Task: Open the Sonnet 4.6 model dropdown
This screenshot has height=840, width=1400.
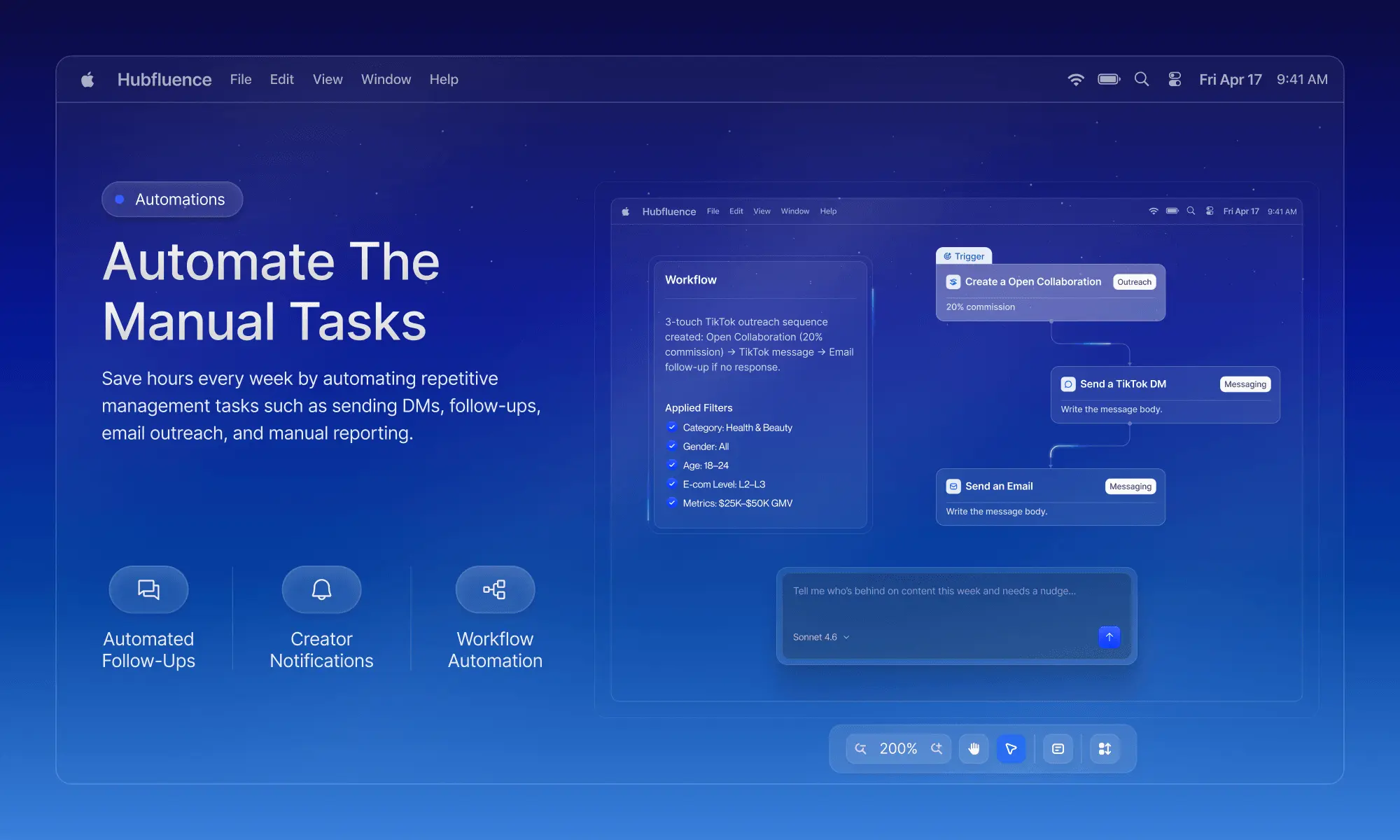Action: click(x=820, y=637)
